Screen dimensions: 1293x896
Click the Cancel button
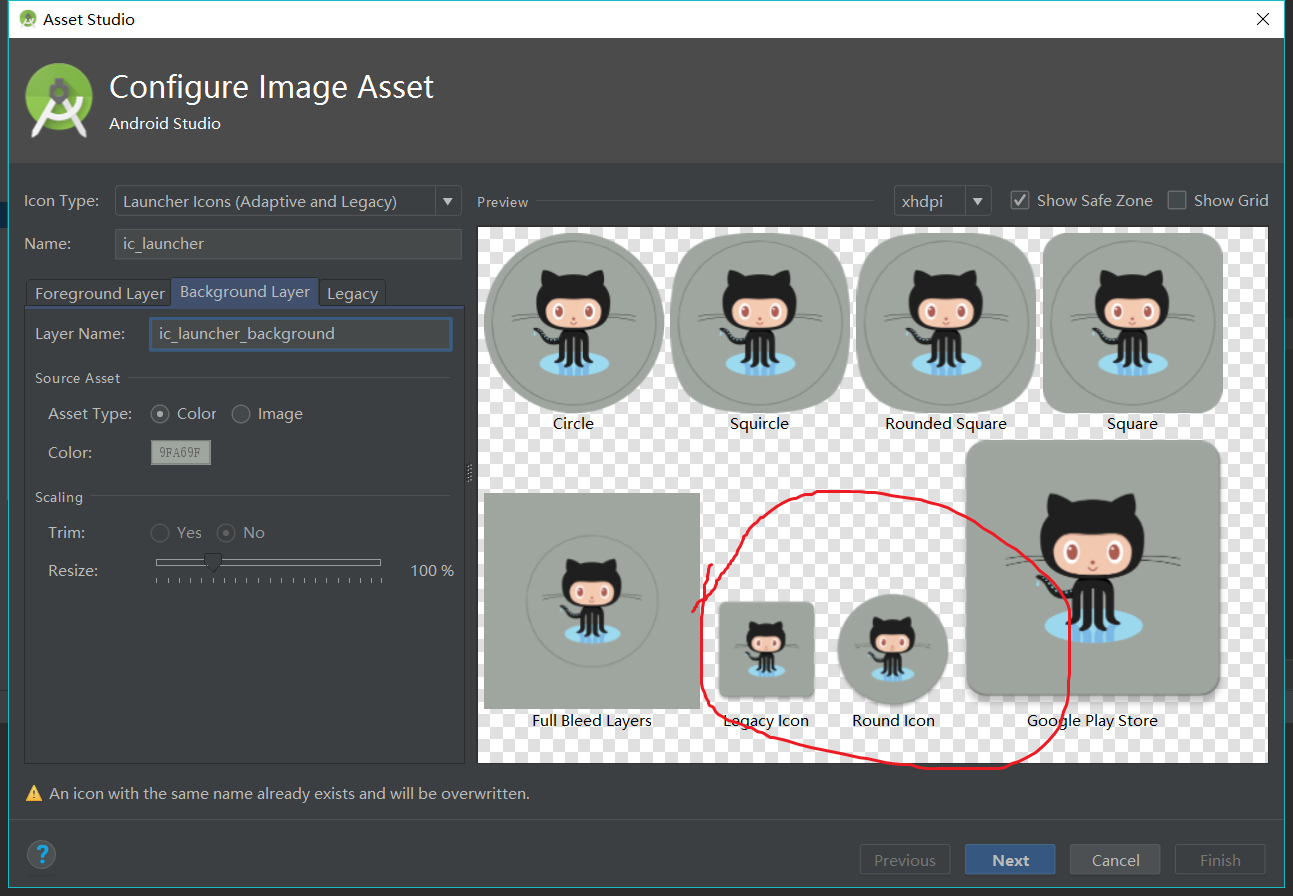1115,860
